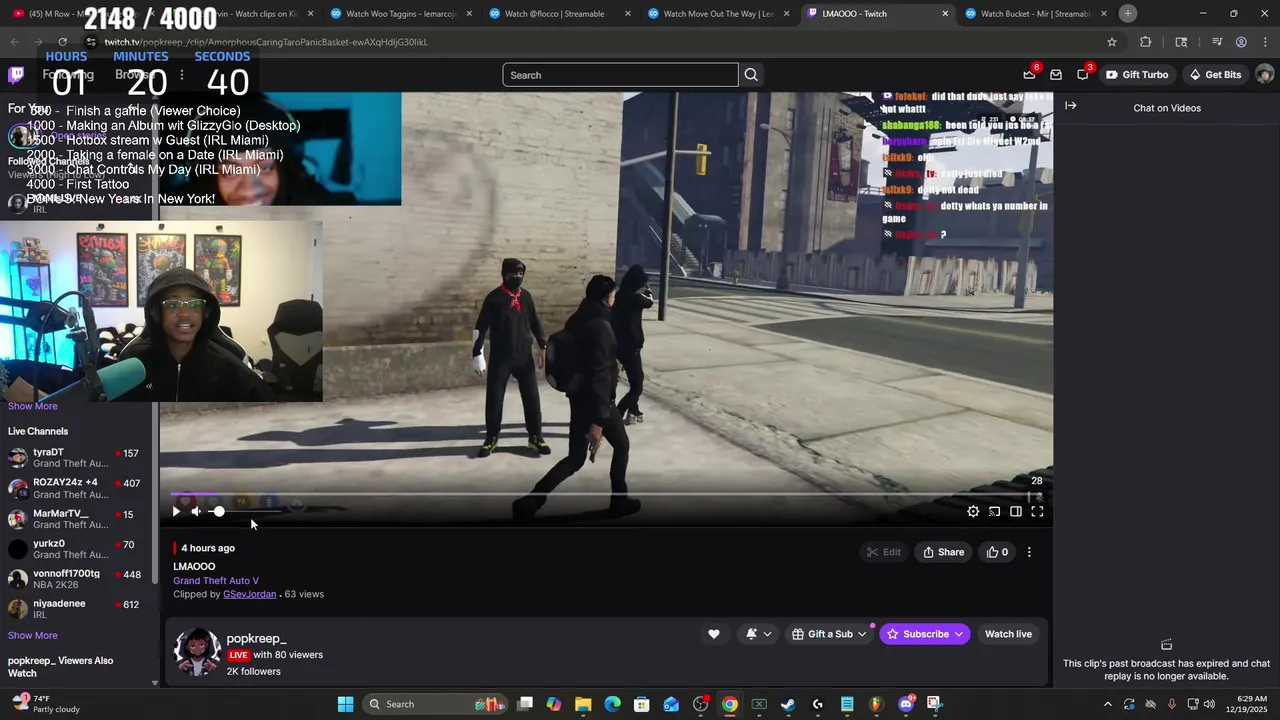
Task: Expand Show More under followed channels
Action: point(33,406)
